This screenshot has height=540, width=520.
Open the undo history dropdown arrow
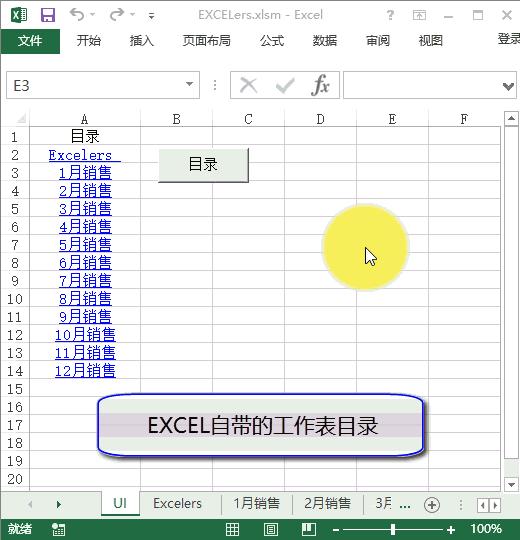pos(93,14)
